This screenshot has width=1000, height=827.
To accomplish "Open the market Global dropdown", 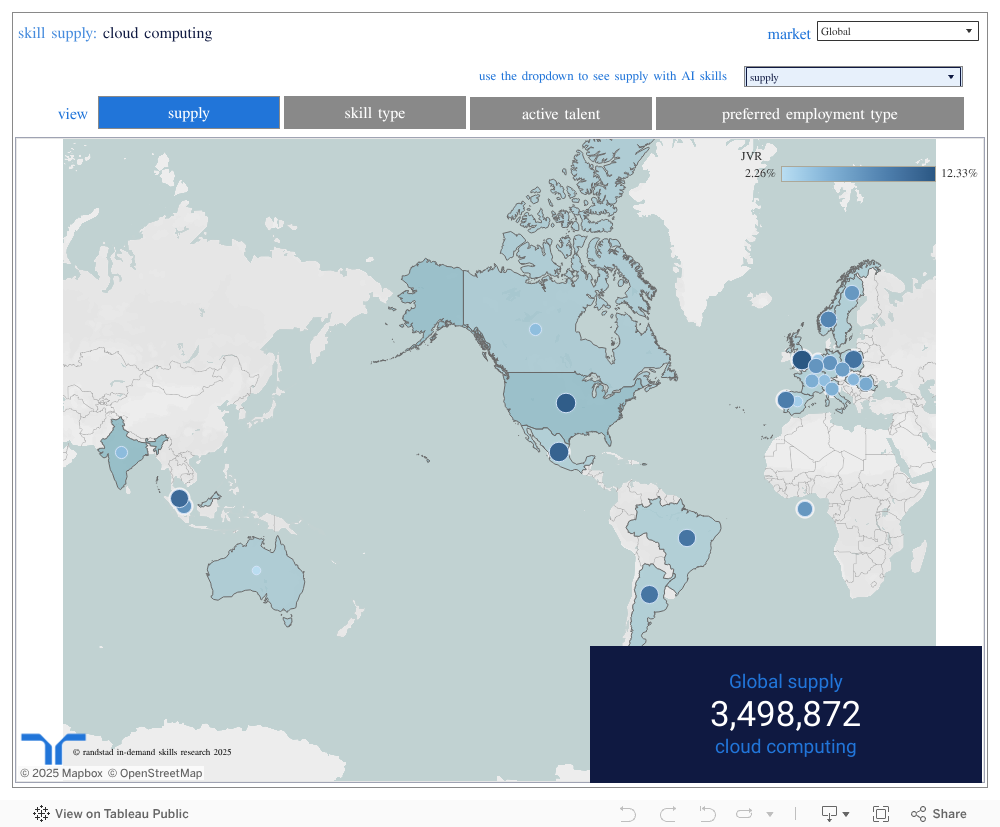I will [x=897, y=30].
